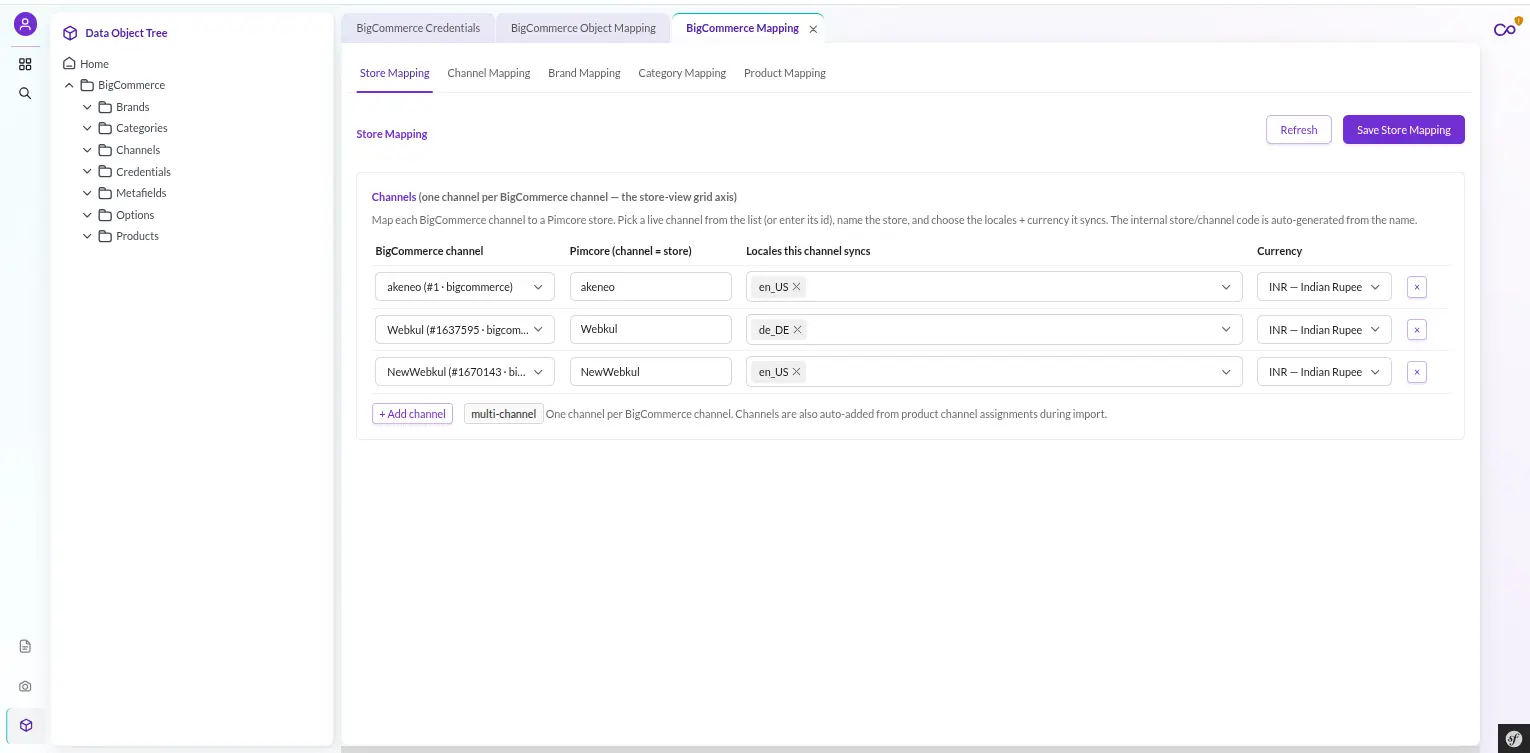Select the Store Mapping sub-tab

pyautogui.click(x=395, y=73)
